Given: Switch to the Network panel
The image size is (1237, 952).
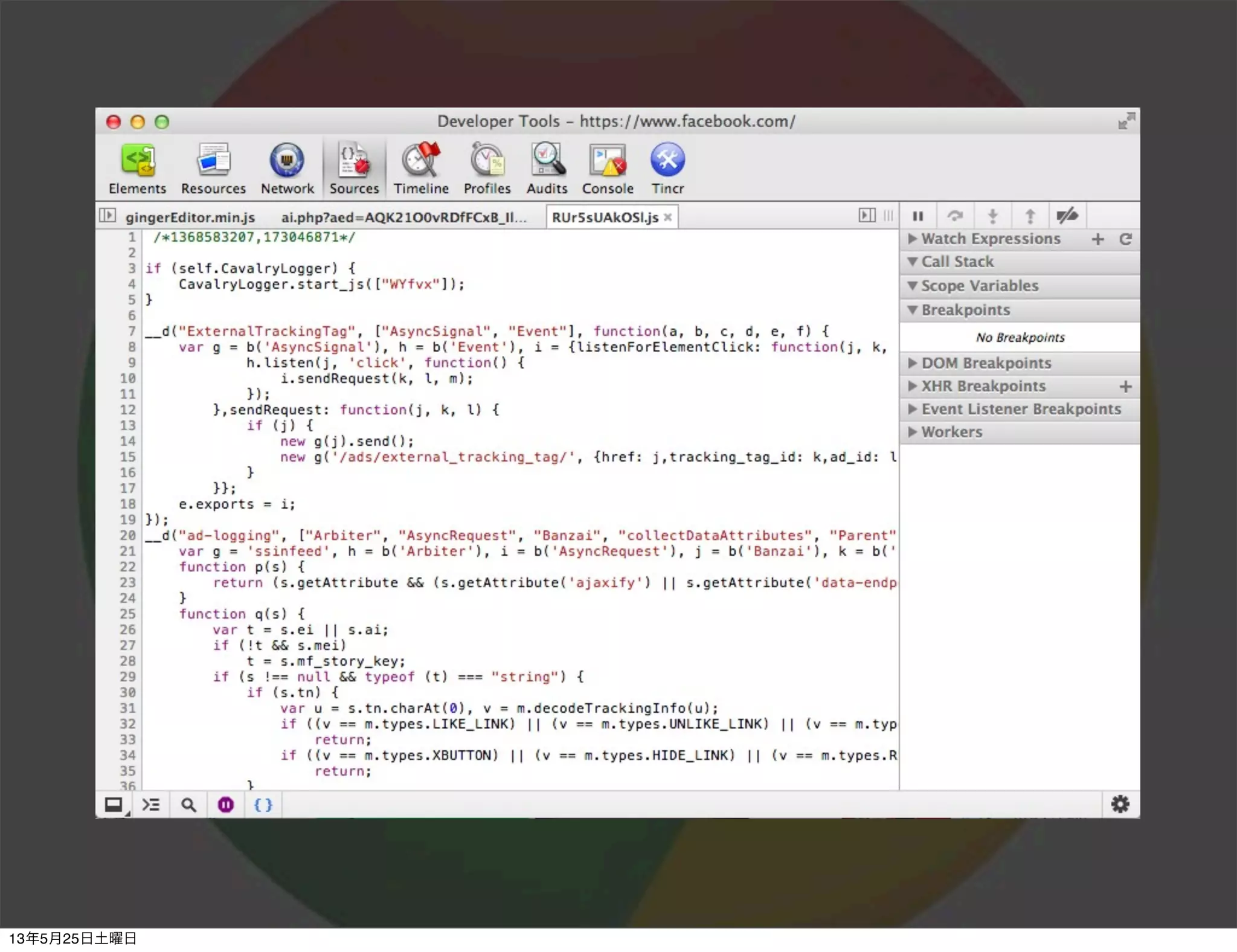Looking at the screenshot, I should (x=288, y=169).
